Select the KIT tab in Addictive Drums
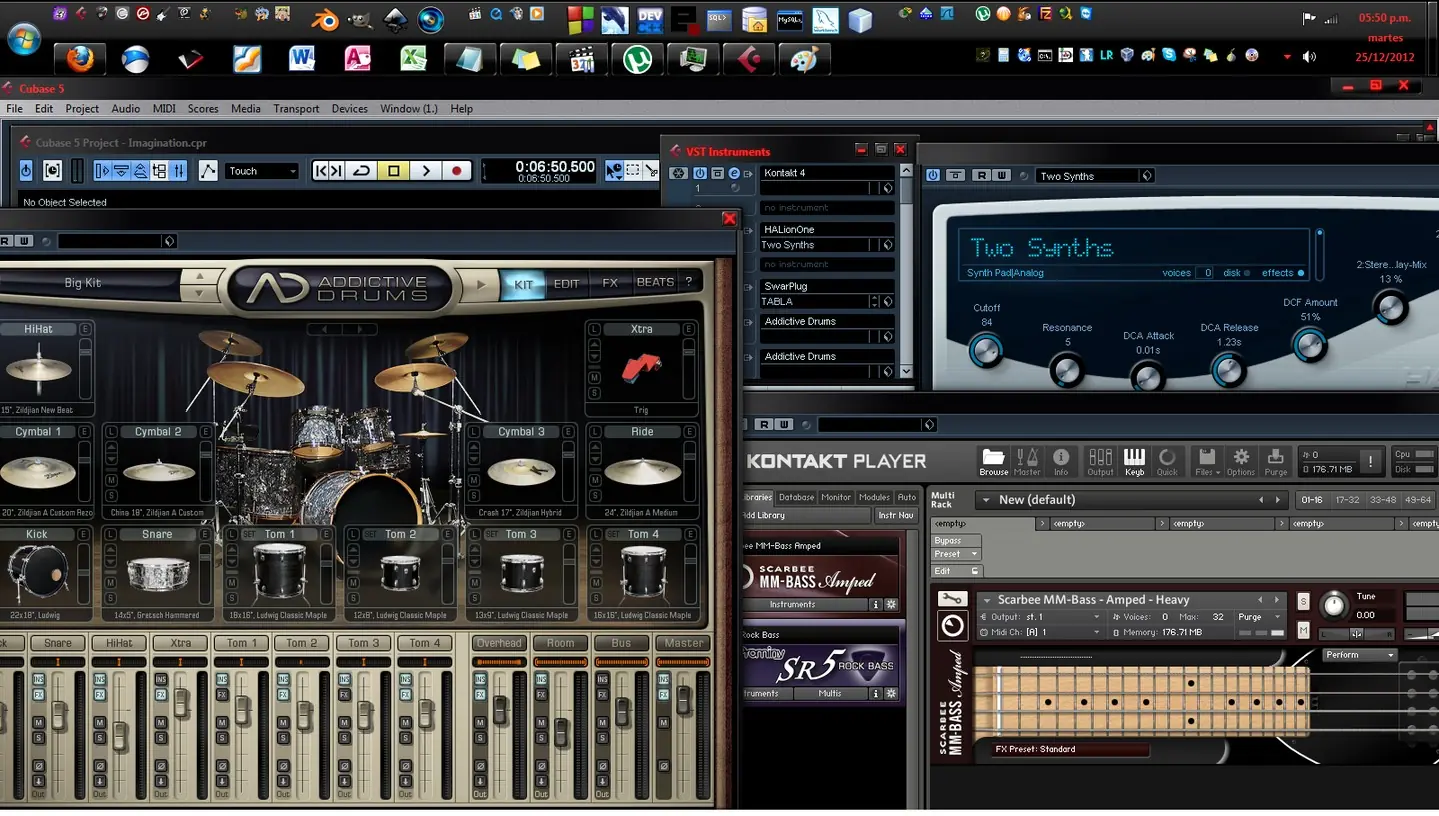Image resolution: width=1439 pixels, height=816 pixels. (x=523, y=283)
